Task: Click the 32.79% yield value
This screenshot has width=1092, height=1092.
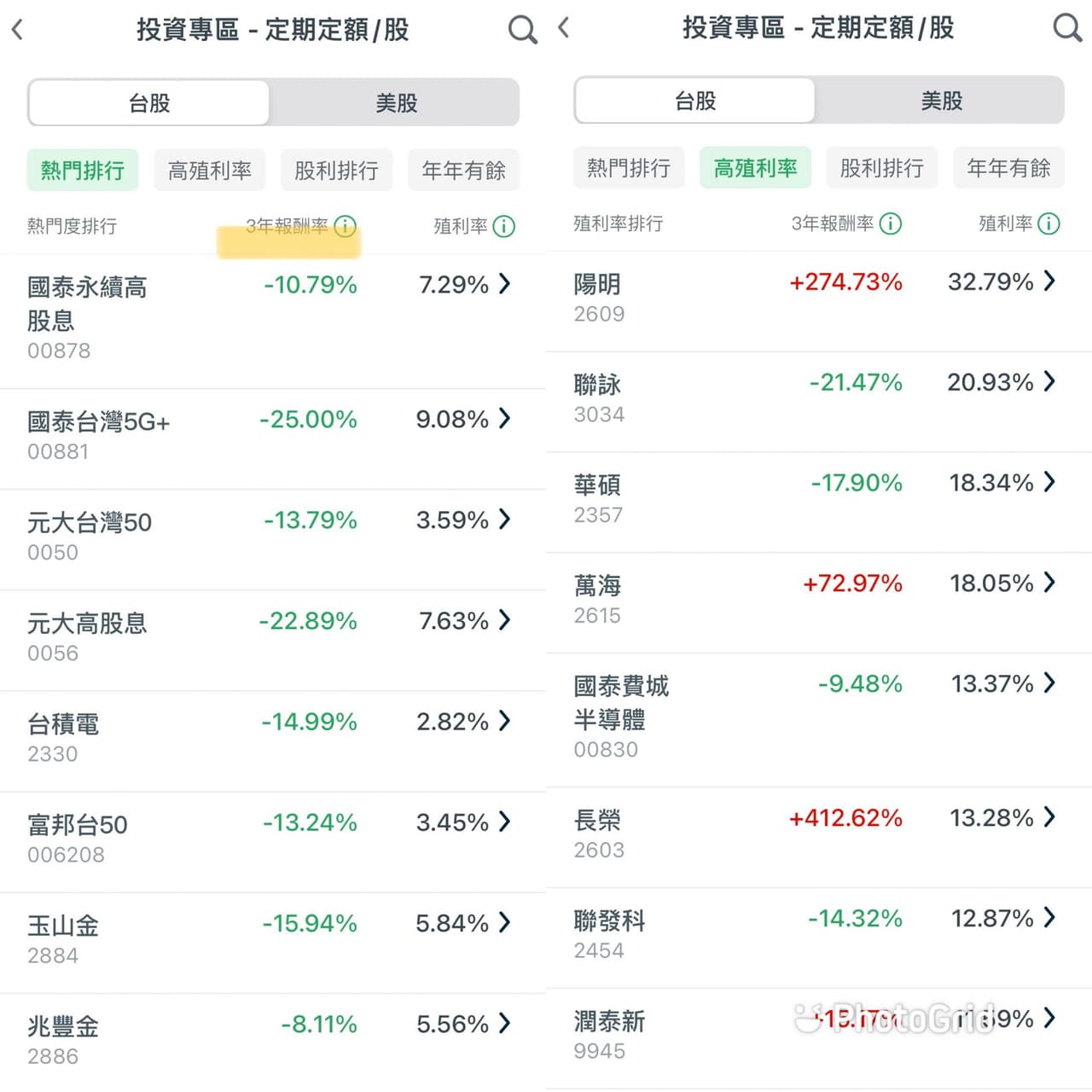Action: (x=990, y=282)
